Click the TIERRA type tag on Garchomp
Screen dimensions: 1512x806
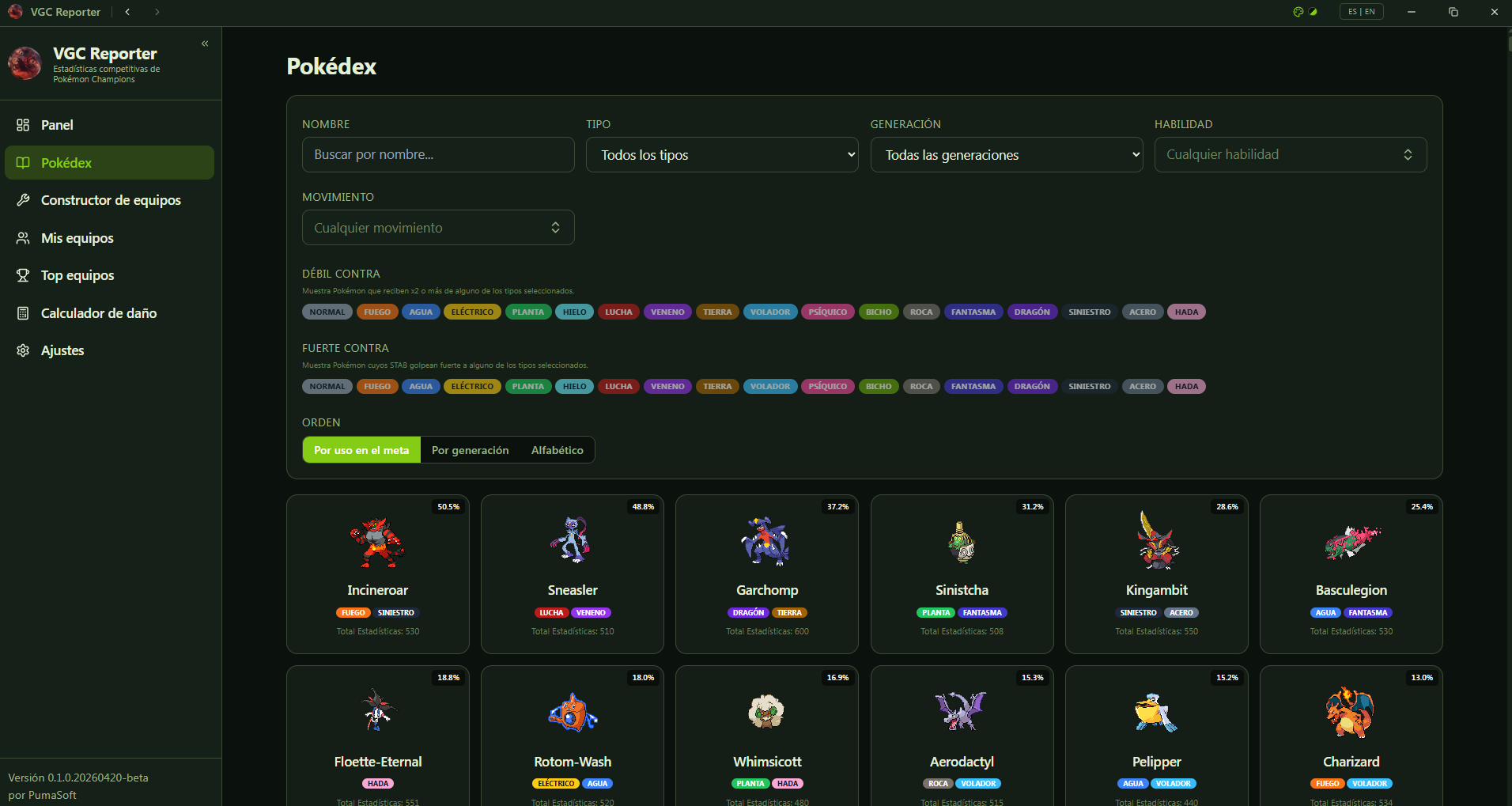coord(789,613)
